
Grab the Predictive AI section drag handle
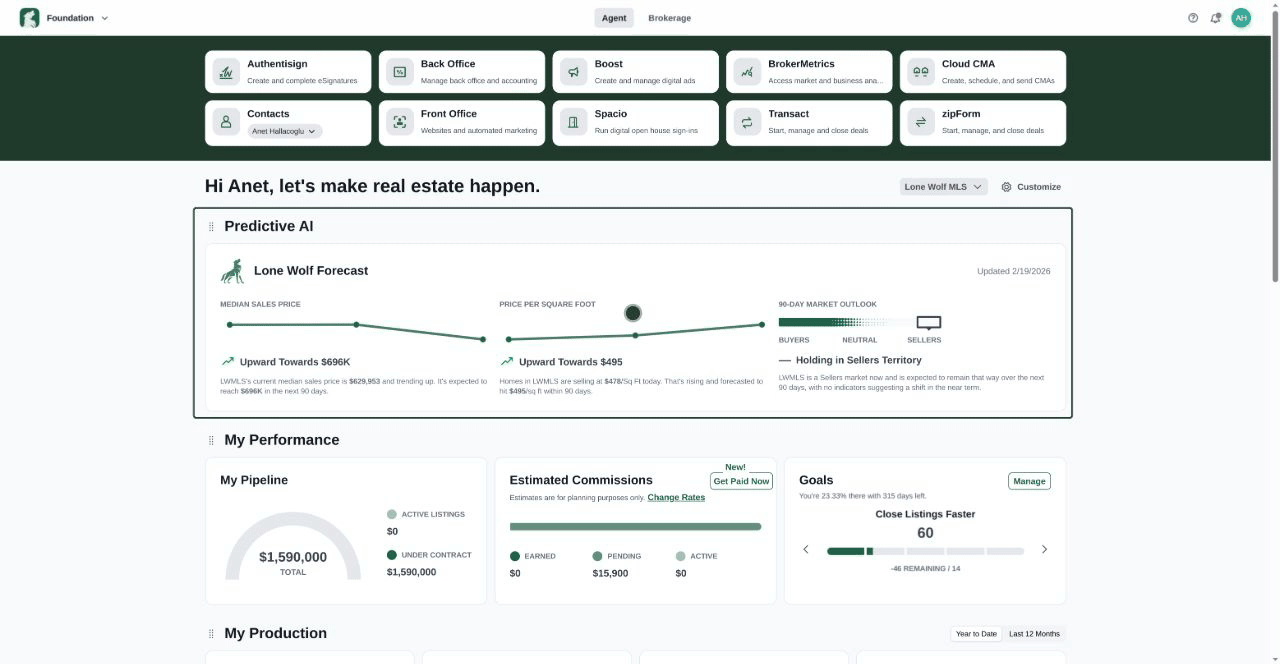(x=211, y=227)
